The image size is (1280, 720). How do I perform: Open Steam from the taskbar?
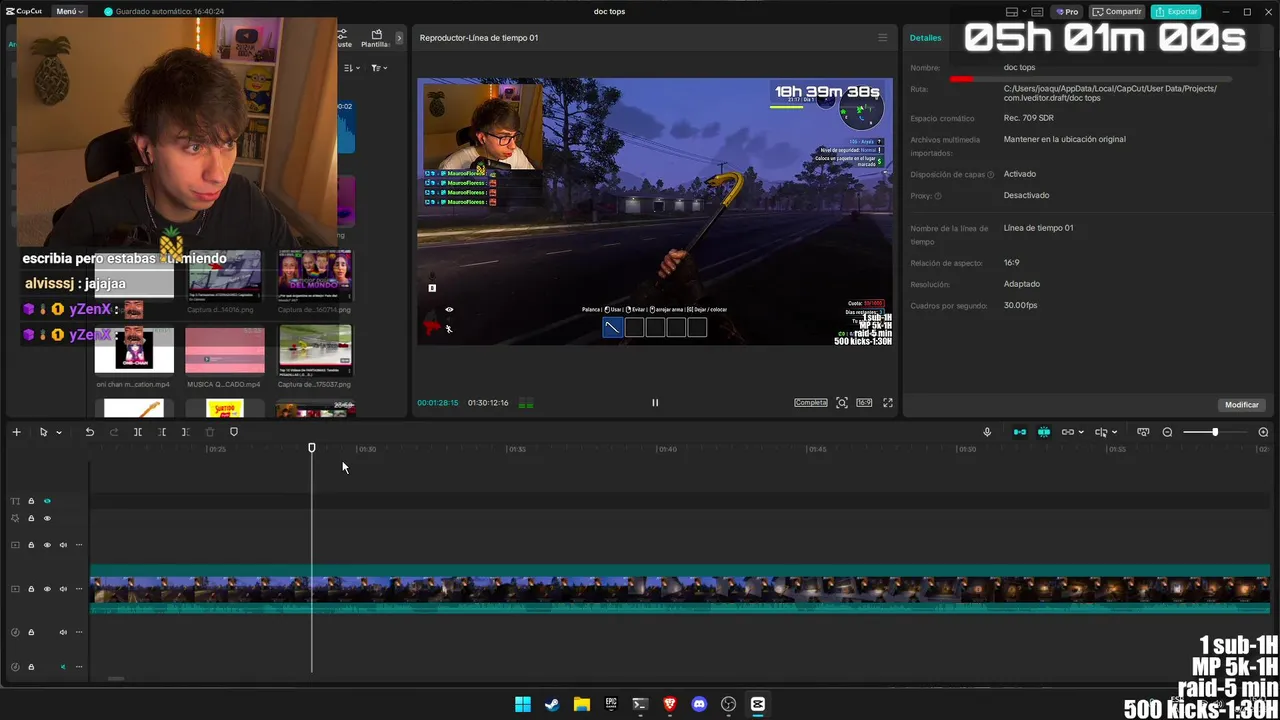[552, 704]
